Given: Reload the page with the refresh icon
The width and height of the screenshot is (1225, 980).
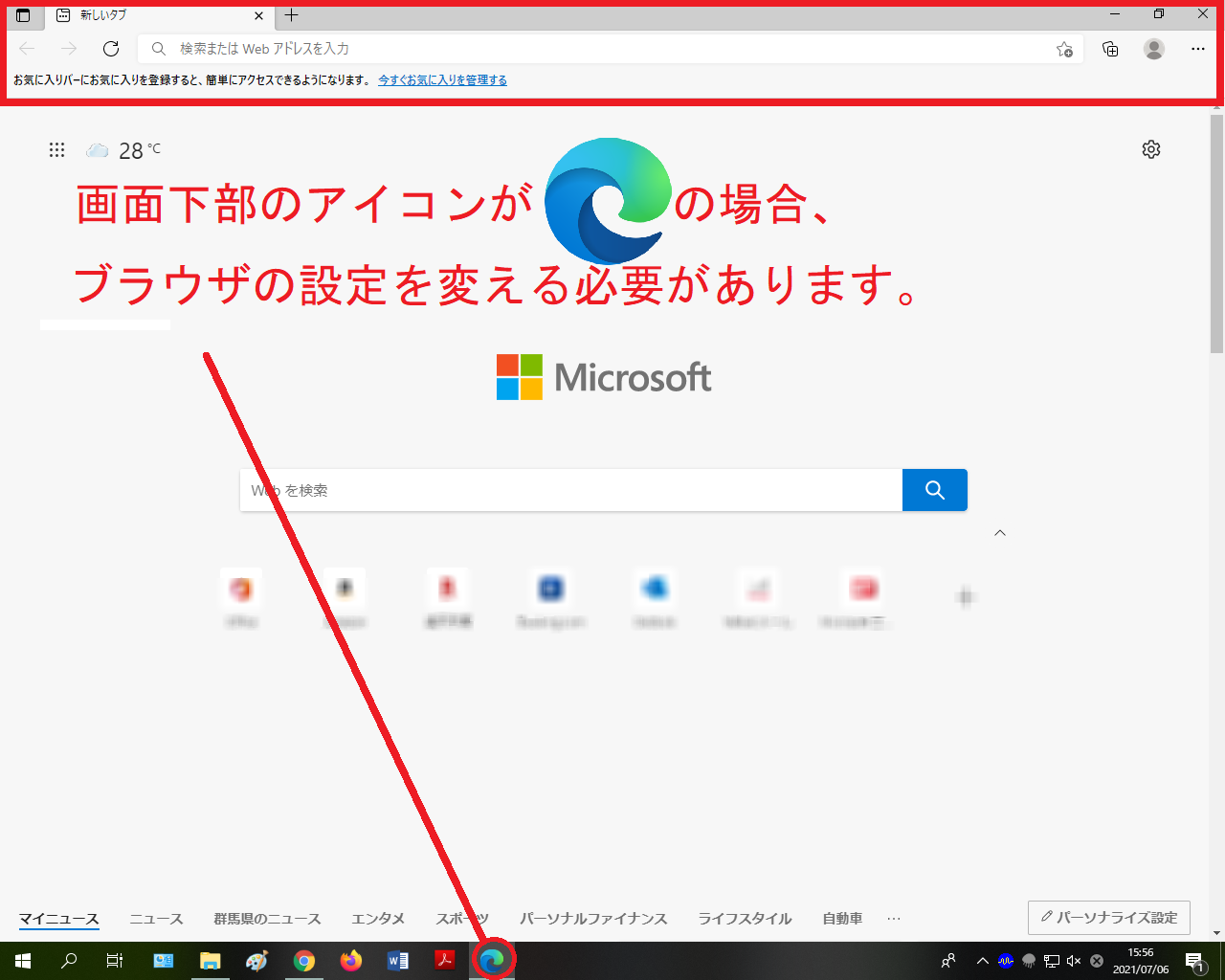Looking at the screenshot, I should tap(111, 49).
